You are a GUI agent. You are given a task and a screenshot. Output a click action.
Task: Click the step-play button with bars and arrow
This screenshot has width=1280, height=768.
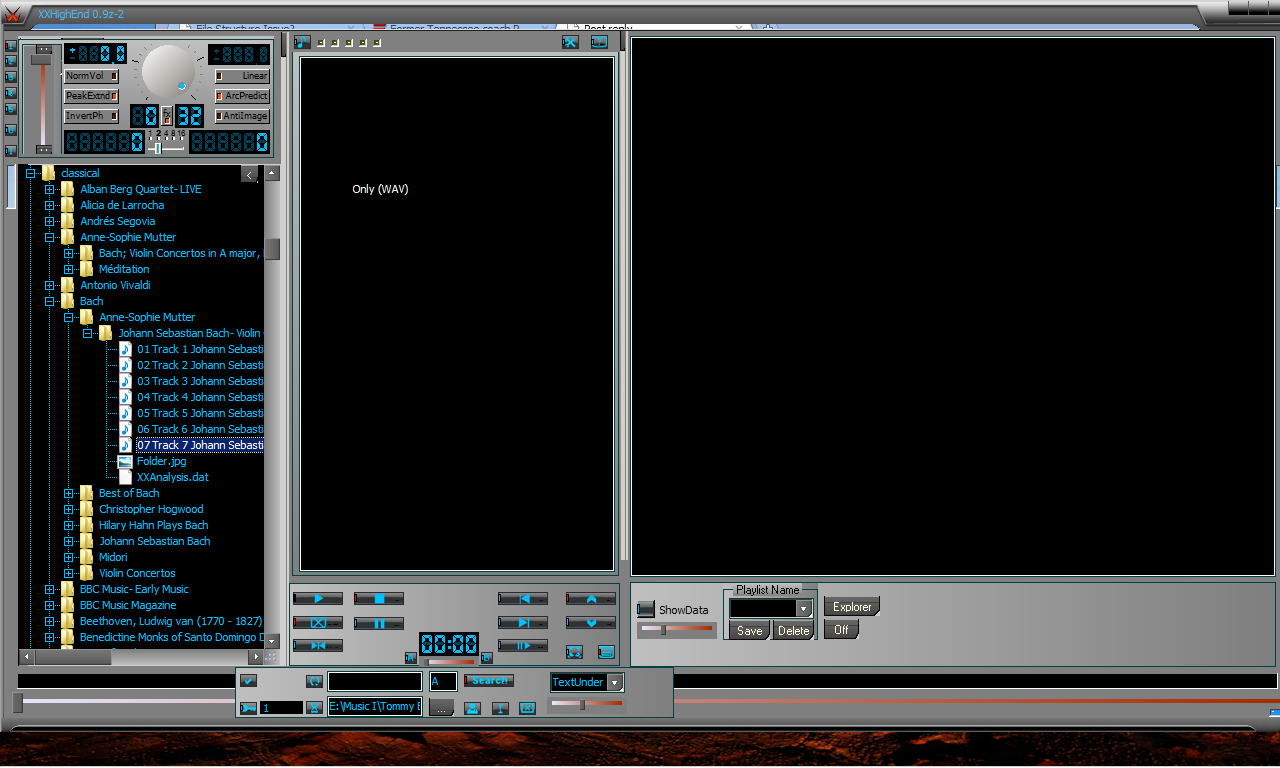coord(523,645)
